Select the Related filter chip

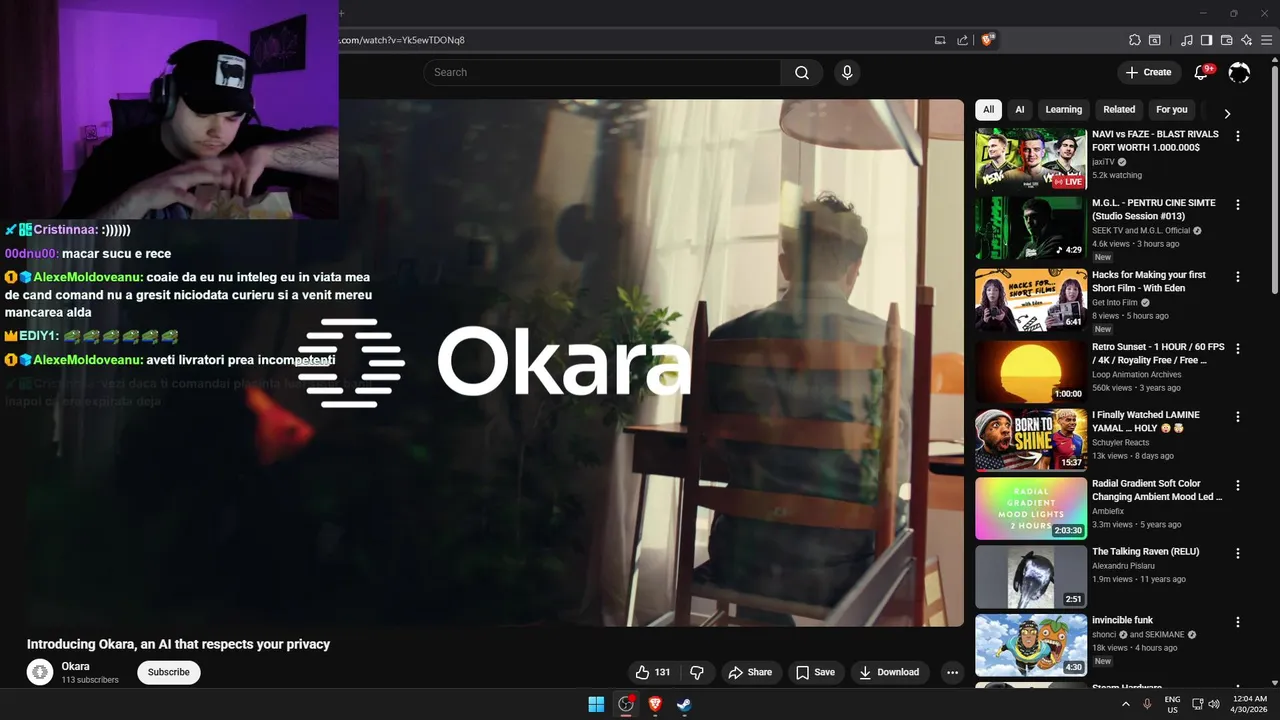click(1119, 110)
